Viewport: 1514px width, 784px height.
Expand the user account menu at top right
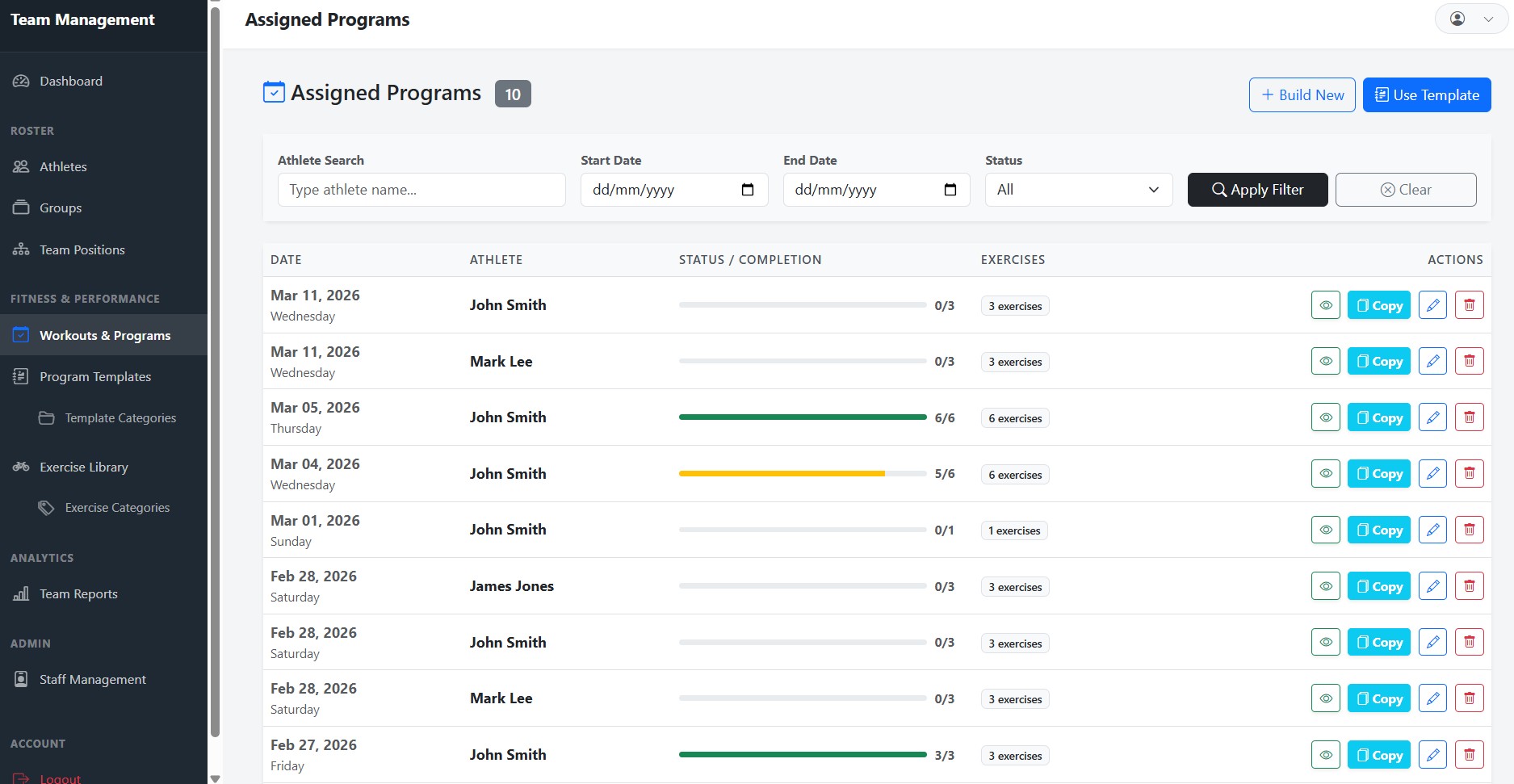point(1471,19)
